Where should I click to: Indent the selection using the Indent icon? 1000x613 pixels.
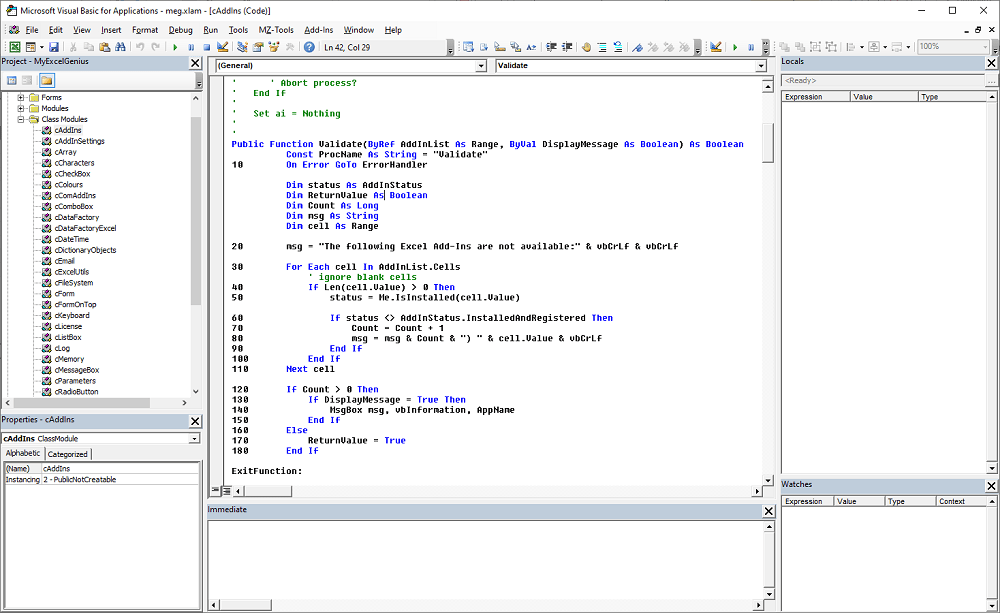coord(551,48)
